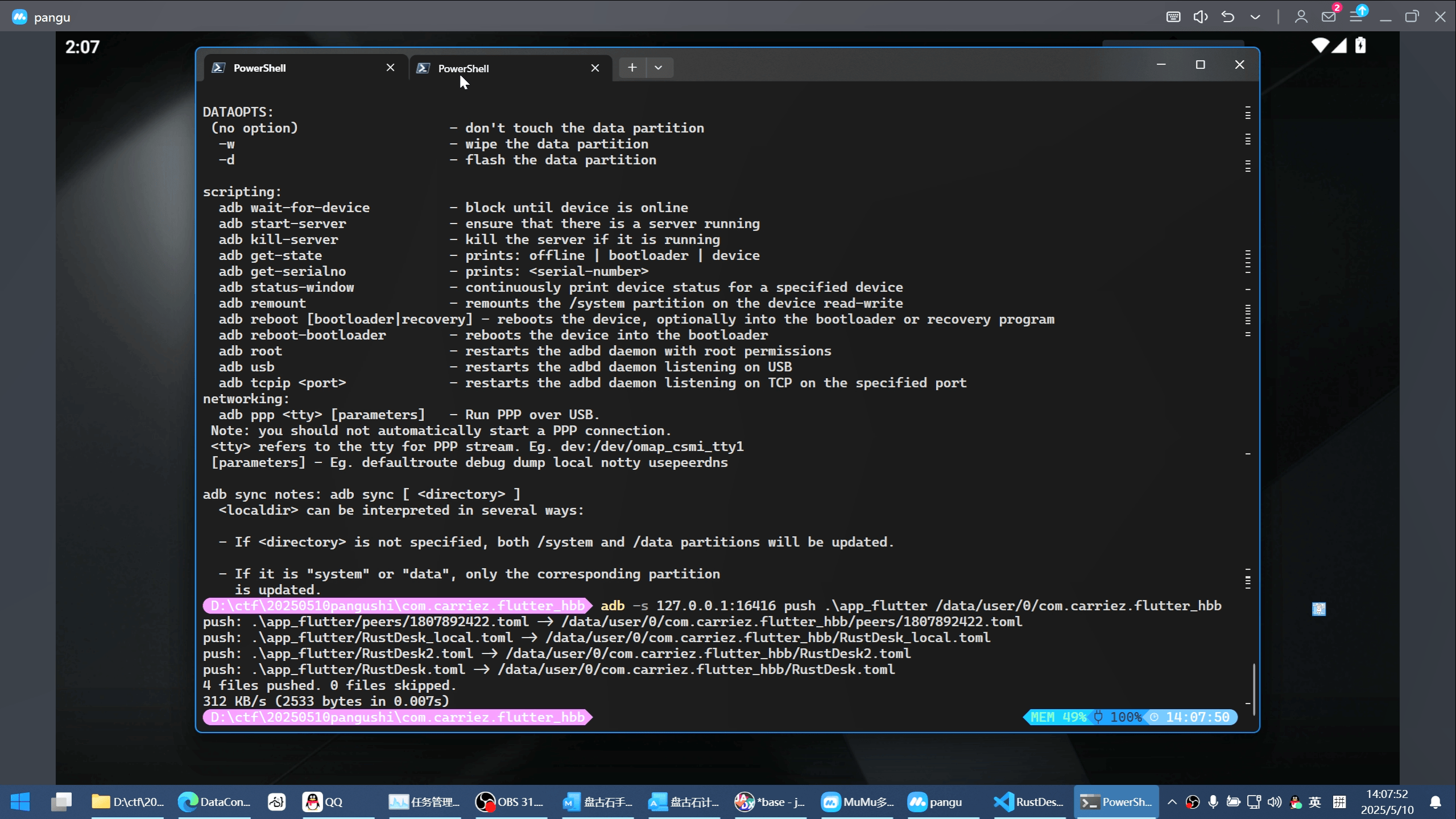This screenshot has height=819, width=1456.
Task: Open the QQ taskbar button
Action: [322, 802]
